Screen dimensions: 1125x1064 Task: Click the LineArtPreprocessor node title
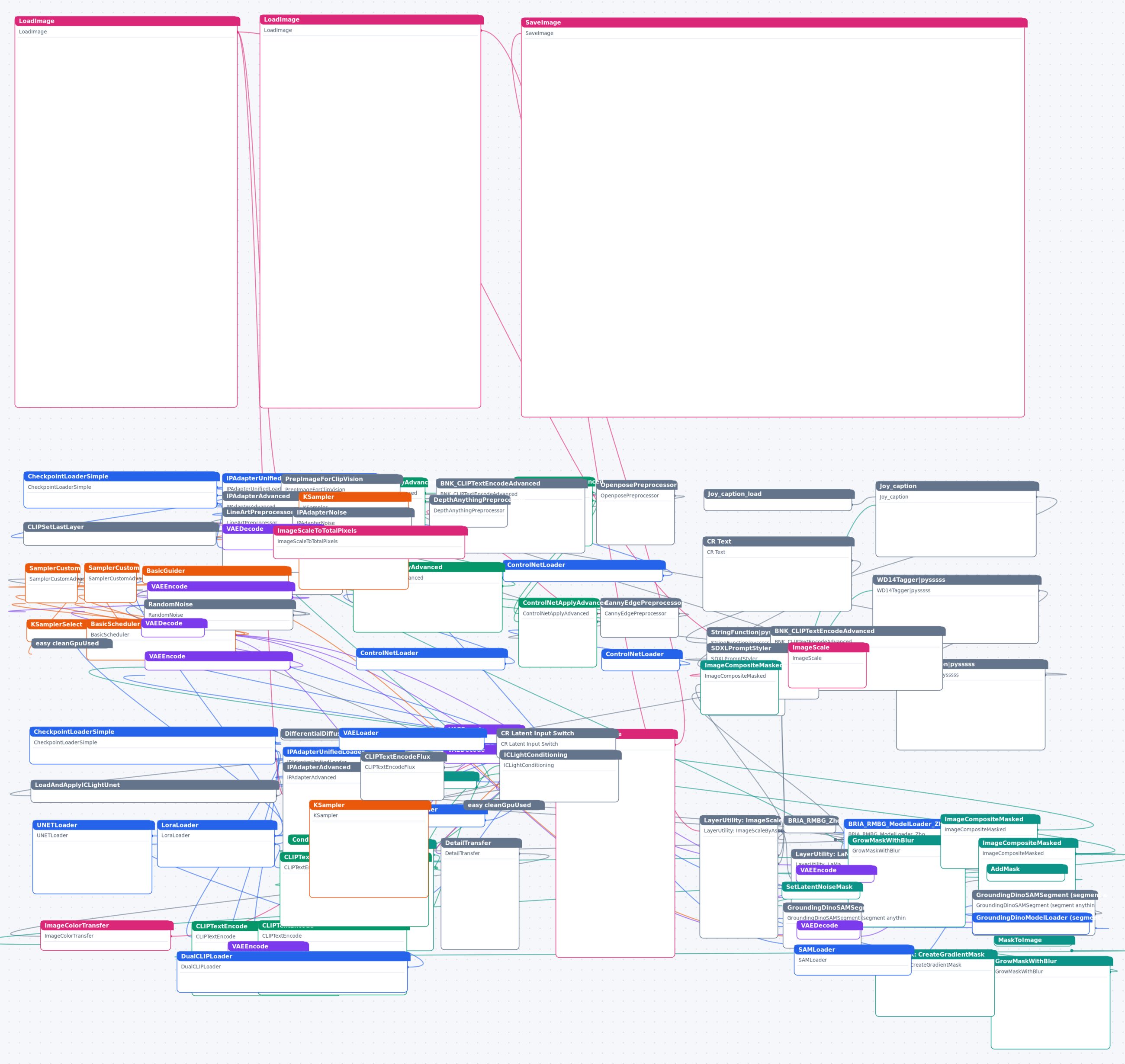pos(258,512)
